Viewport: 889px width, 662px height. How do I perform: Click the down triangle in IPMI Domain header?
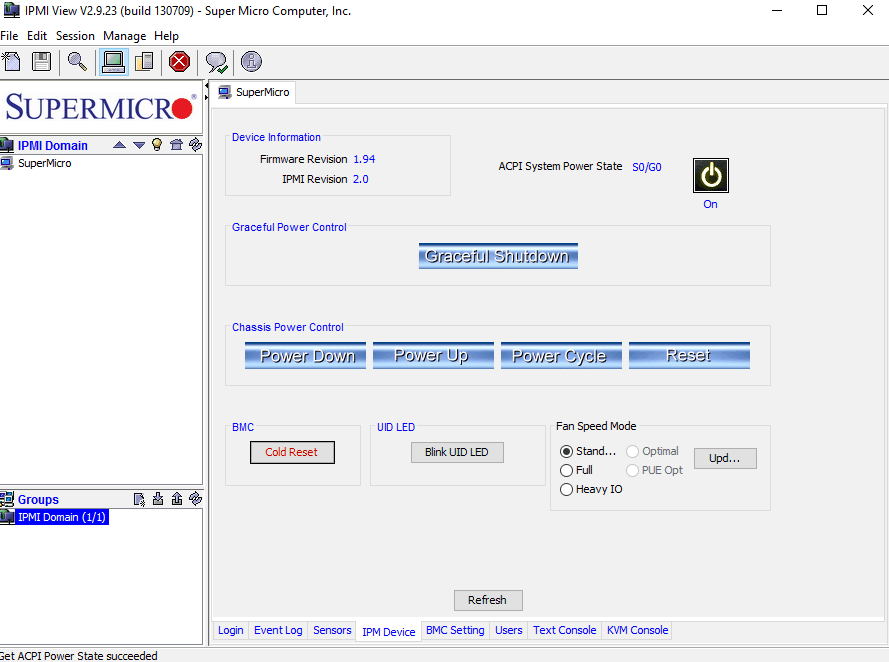[x=139, y=145]
